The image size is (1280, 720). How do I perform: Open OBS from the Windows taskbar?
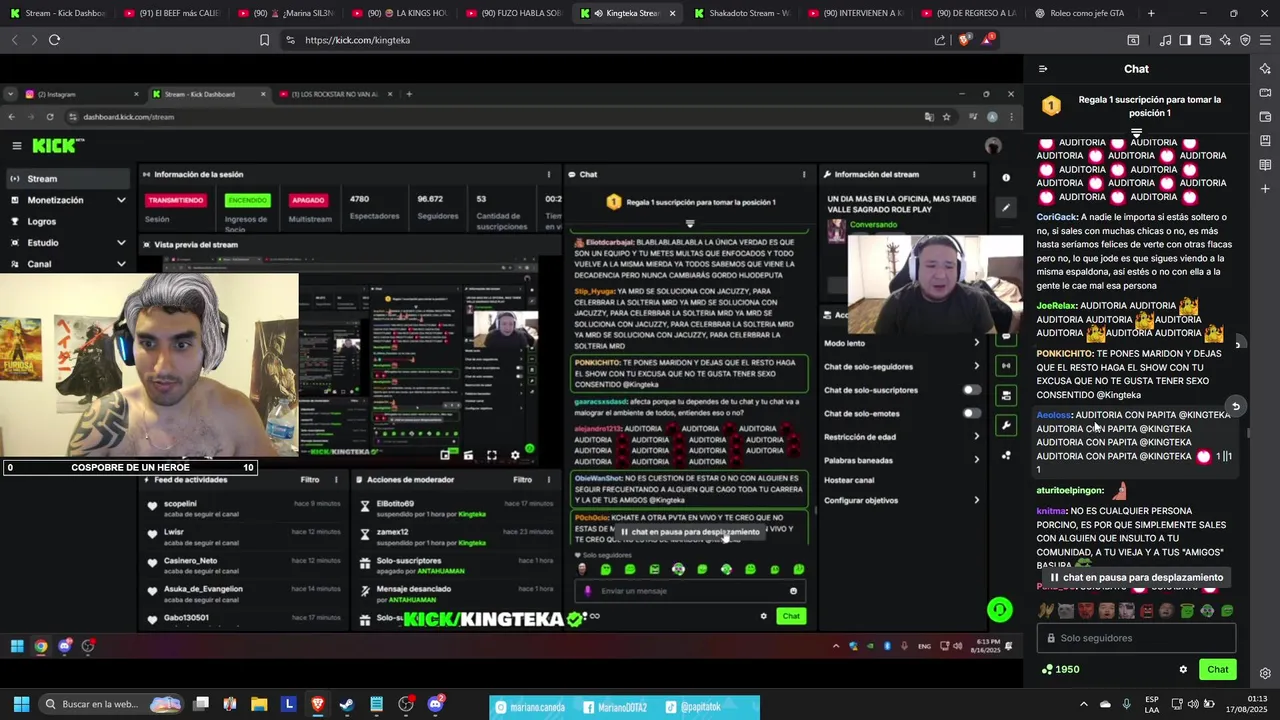pos(406,704)
